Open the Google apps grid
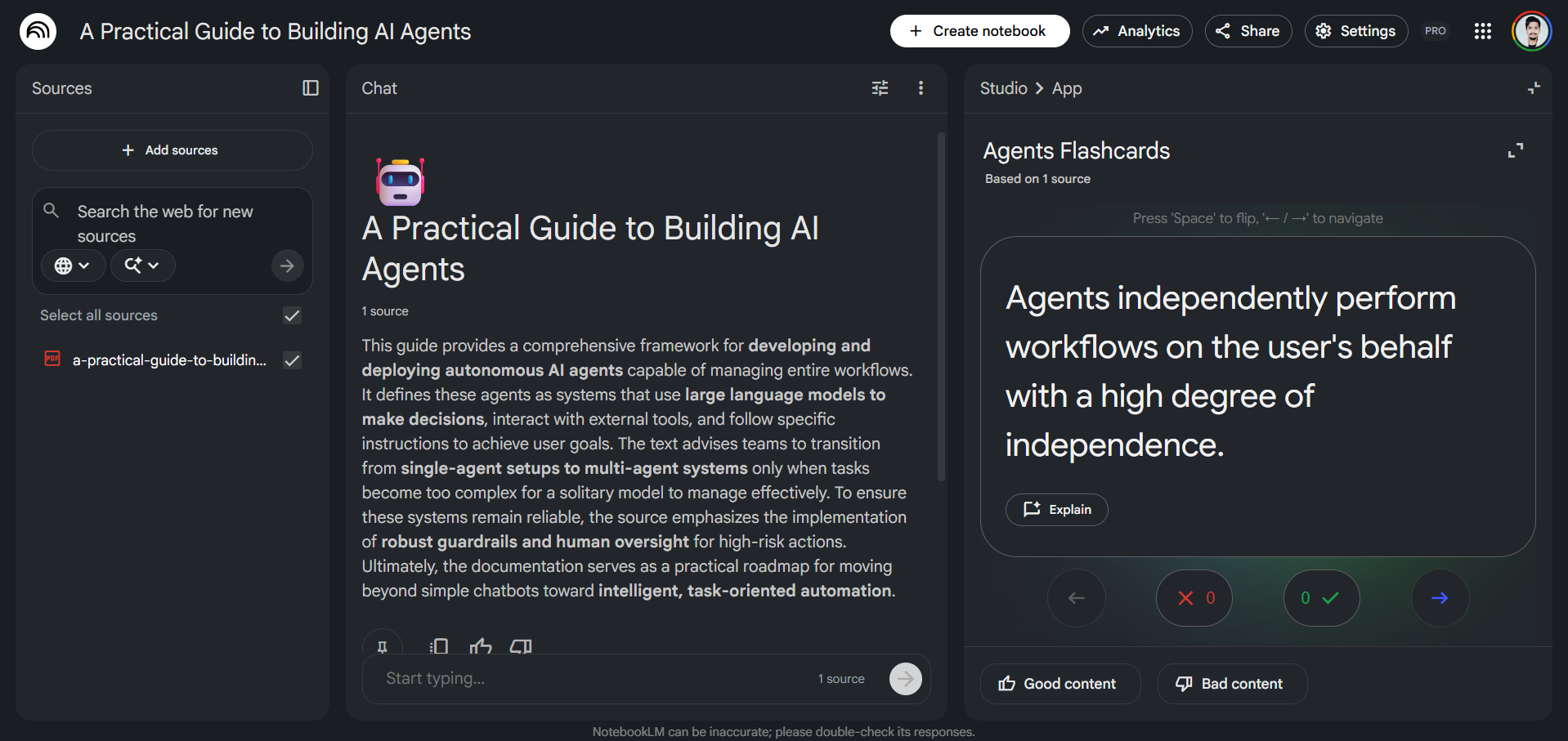Image resolution: width=1568 pixels, height=741 pixels. 1482,31
